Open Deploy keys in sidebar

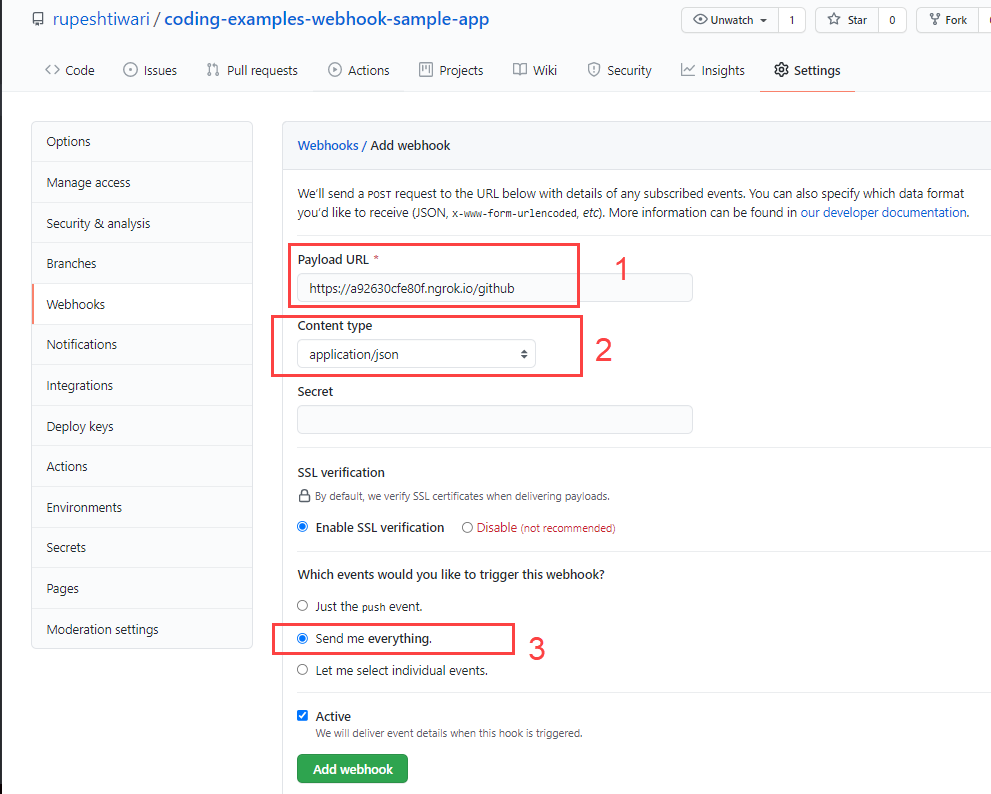click(x=142, y=426)
